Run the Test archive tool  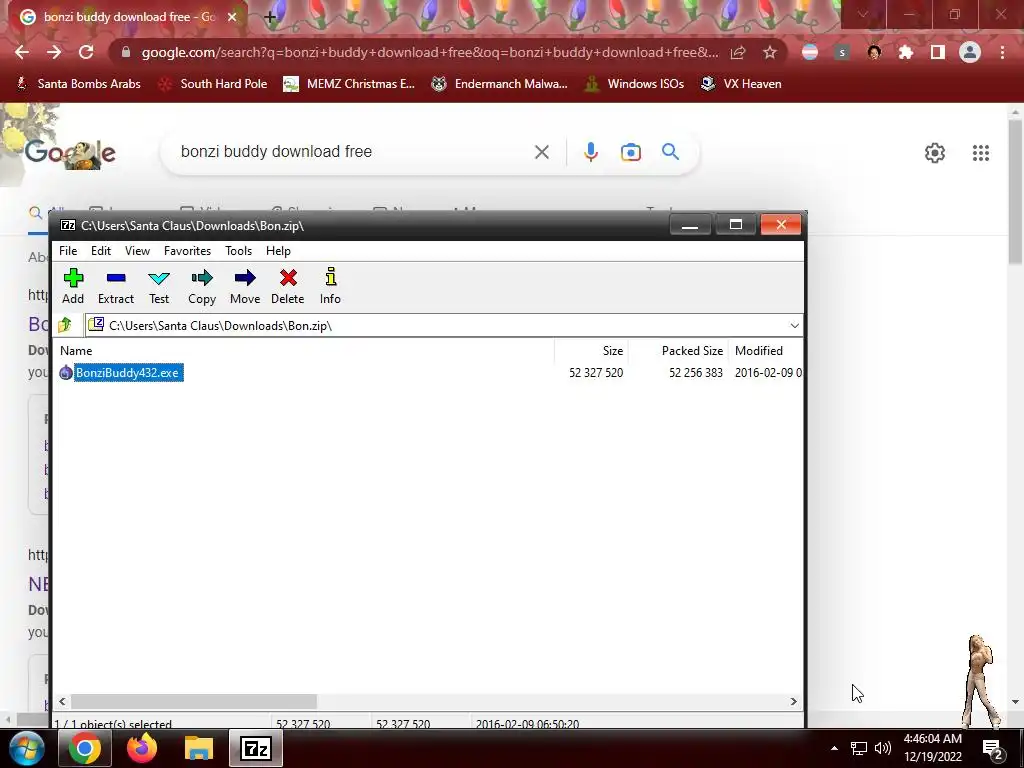pyautogui.click(x=159, y=286)
